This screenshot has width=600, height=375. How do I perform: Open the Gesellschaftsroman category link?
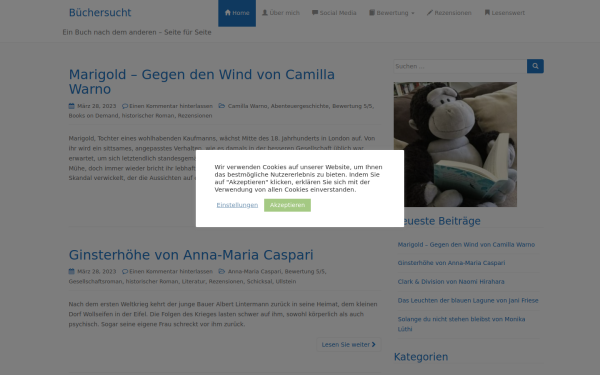(95, 282)
